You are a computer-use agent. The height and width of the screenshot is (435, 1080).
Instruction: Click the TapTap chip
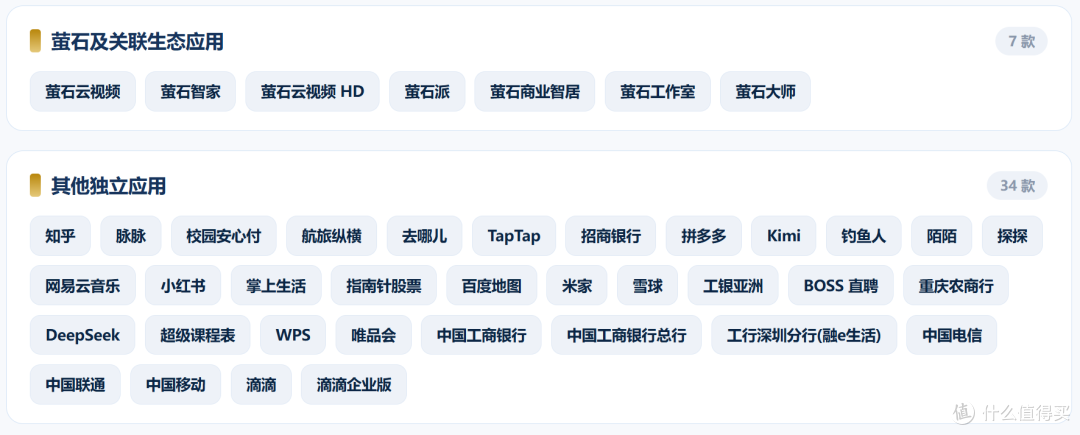click(514, 236)
